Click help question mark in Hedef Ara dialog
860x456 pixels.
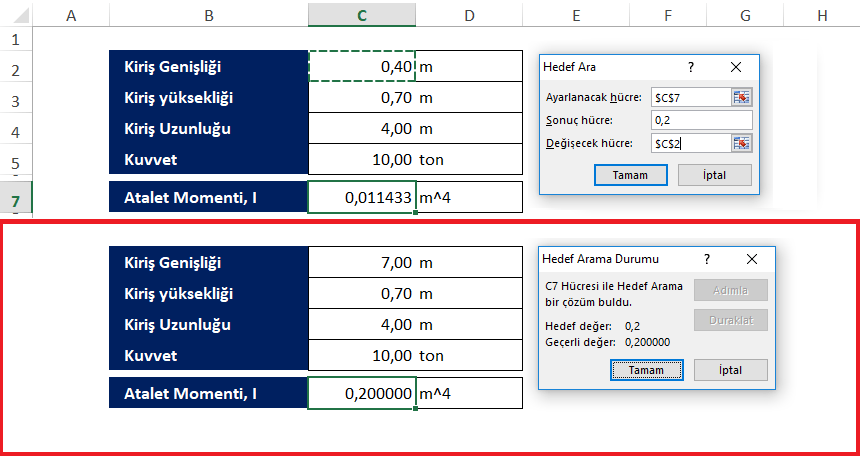[x=690, y=67]
